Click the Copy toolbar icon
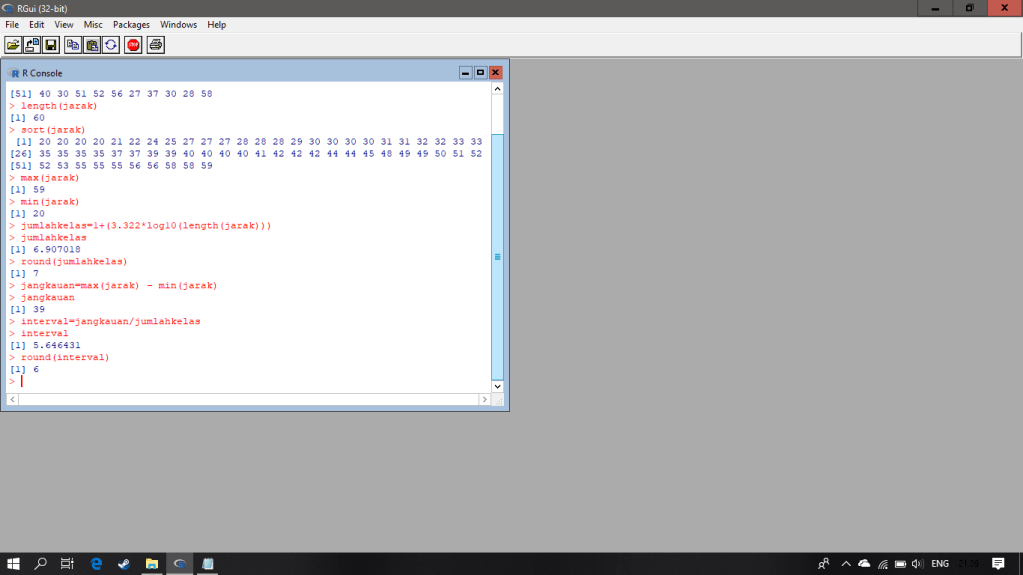Screen dimensions: 1023x575 point(73,45)
